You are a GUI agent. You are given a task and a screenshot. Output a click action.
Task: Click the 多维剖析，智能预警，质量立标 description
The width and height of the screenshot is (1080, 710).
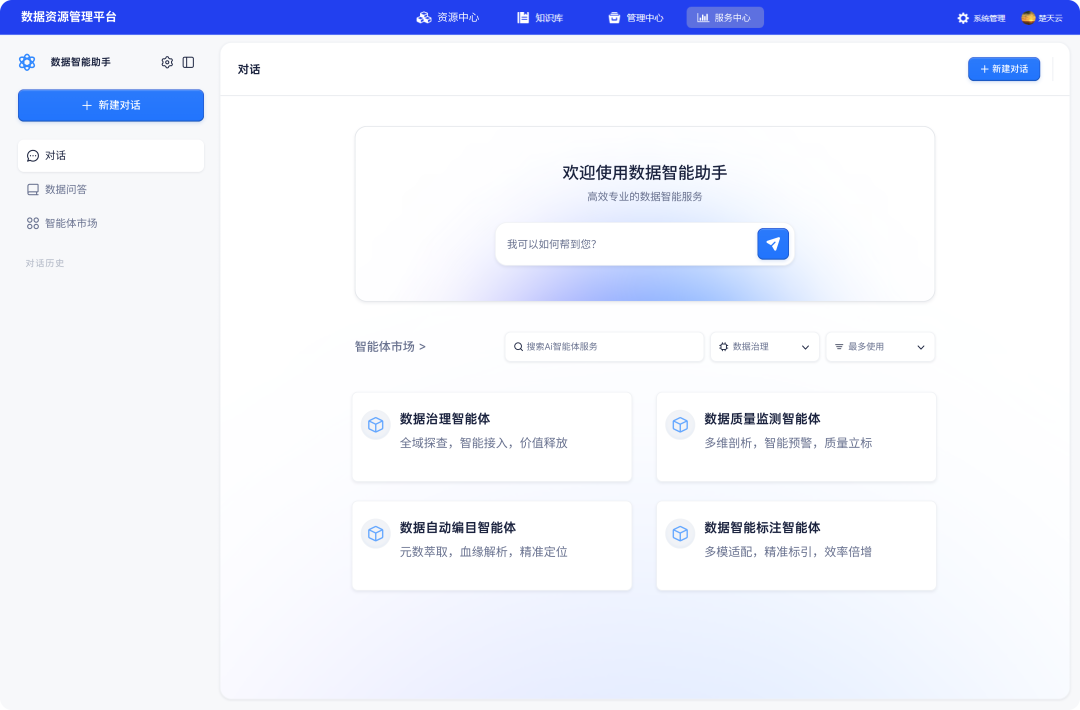point(788,443)
